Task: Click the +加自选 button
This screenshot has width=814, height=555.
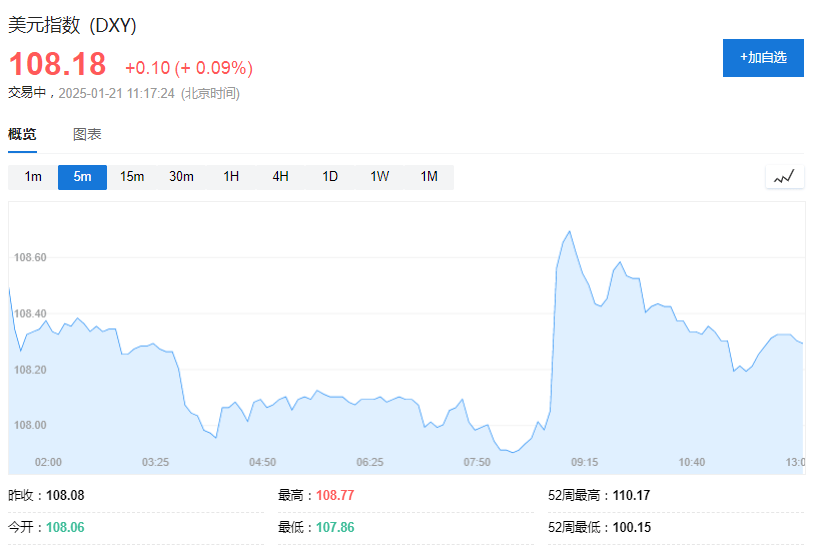Action: pyautogui.click(x=763, y=58)
